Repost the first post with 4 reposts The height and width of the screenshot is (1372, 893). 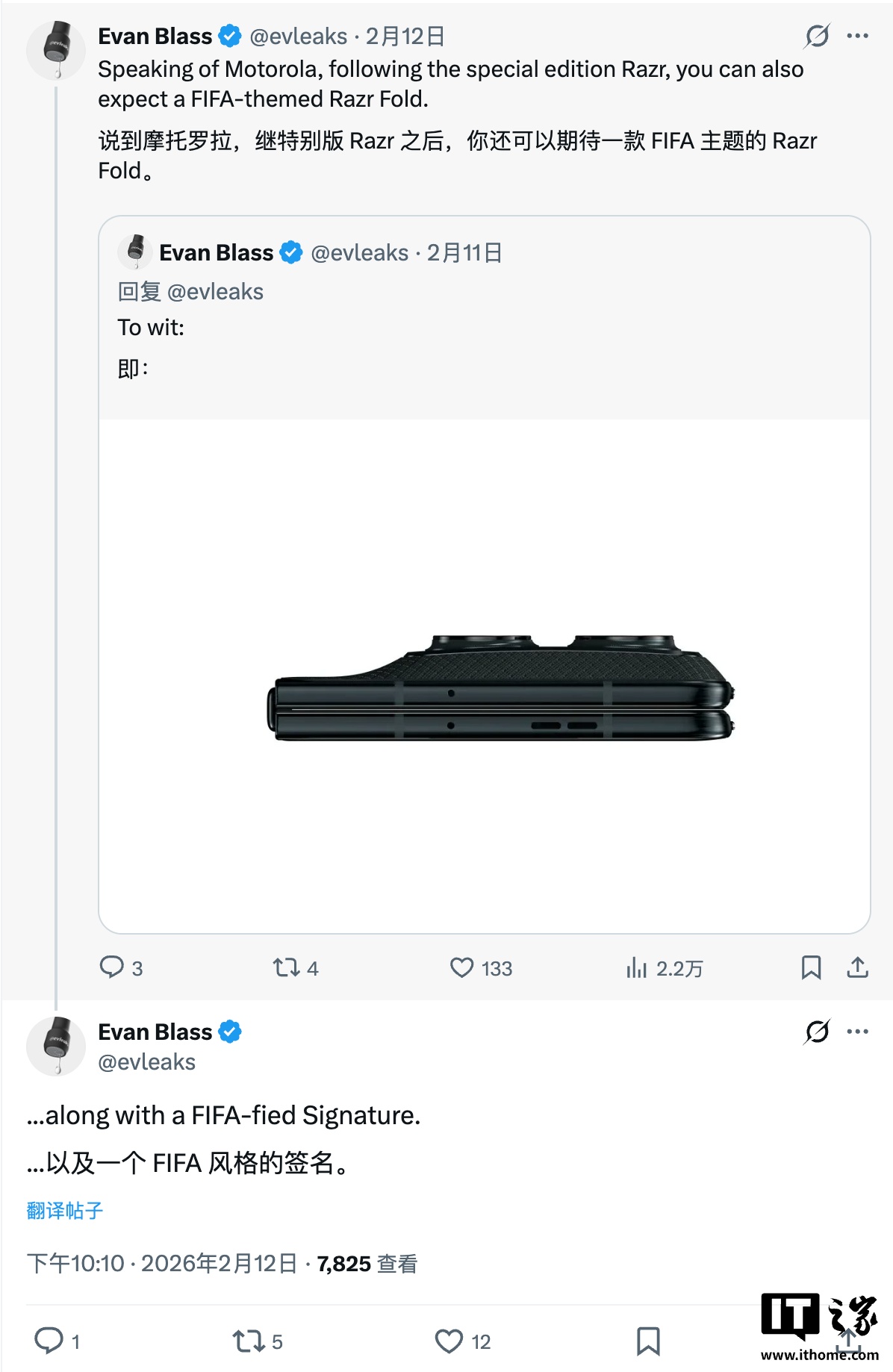286,967
